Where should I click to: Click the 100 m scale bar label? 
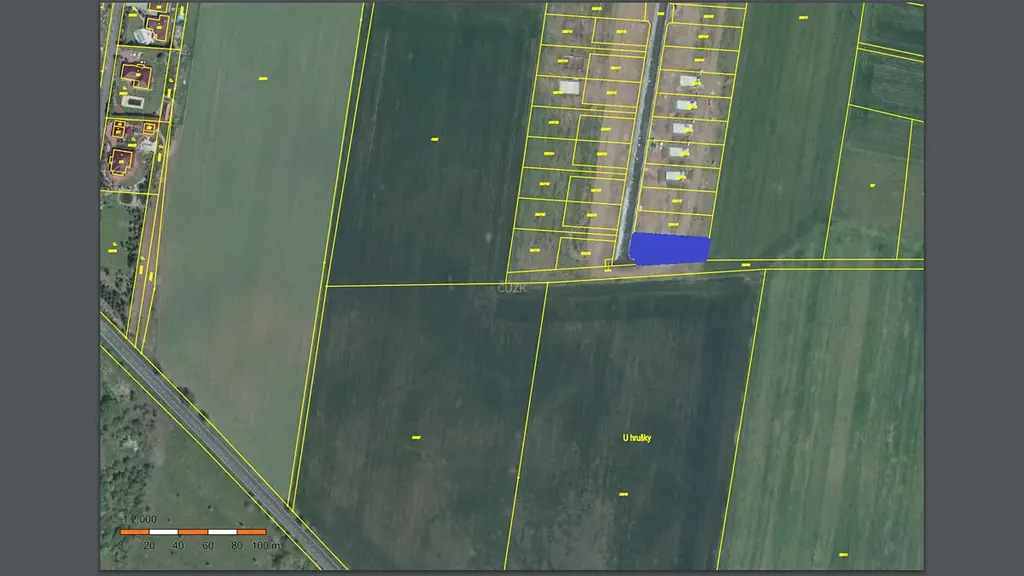[x=266, y=546]
